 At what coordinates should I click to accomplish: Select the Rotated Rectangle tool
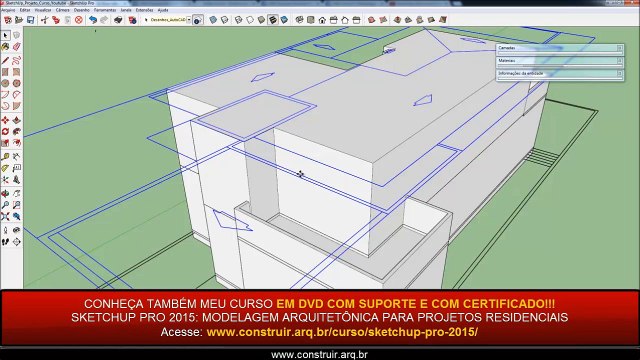click(x=16, y=72)
